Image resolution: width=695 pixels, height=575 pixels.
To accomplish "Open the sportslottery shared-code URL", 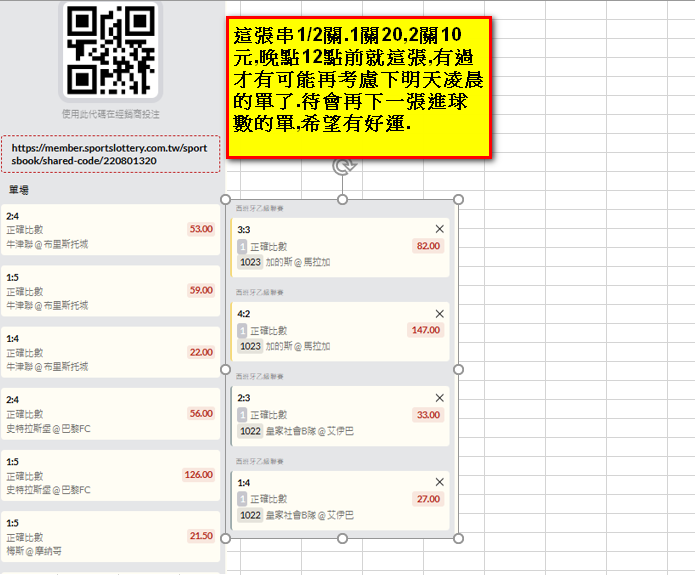I will click(x=110, y=154).
